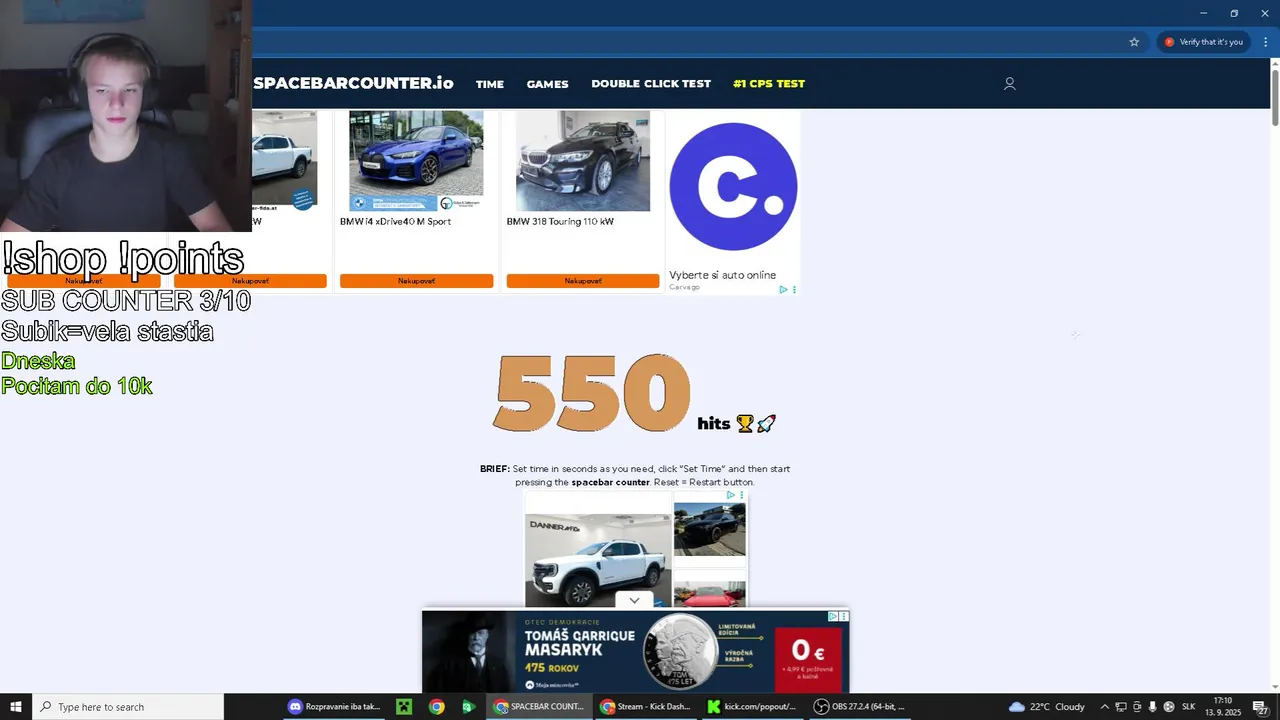Image resolution: width=1280 pixels, height=720 pixels.
Task: Switch to kick.com/popout taskbar window
Action: [752, 707]
